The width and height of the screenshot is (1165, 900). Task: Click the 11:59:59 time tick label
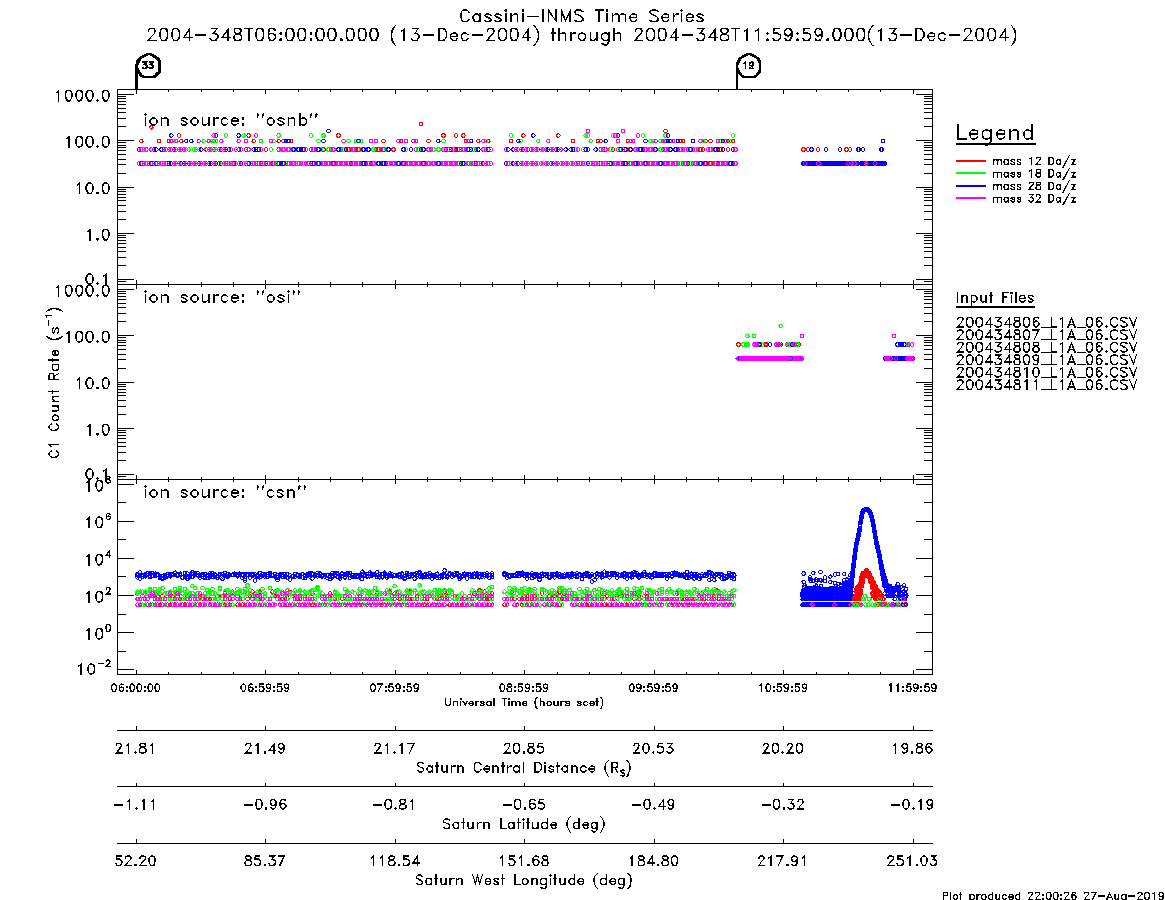912,688
